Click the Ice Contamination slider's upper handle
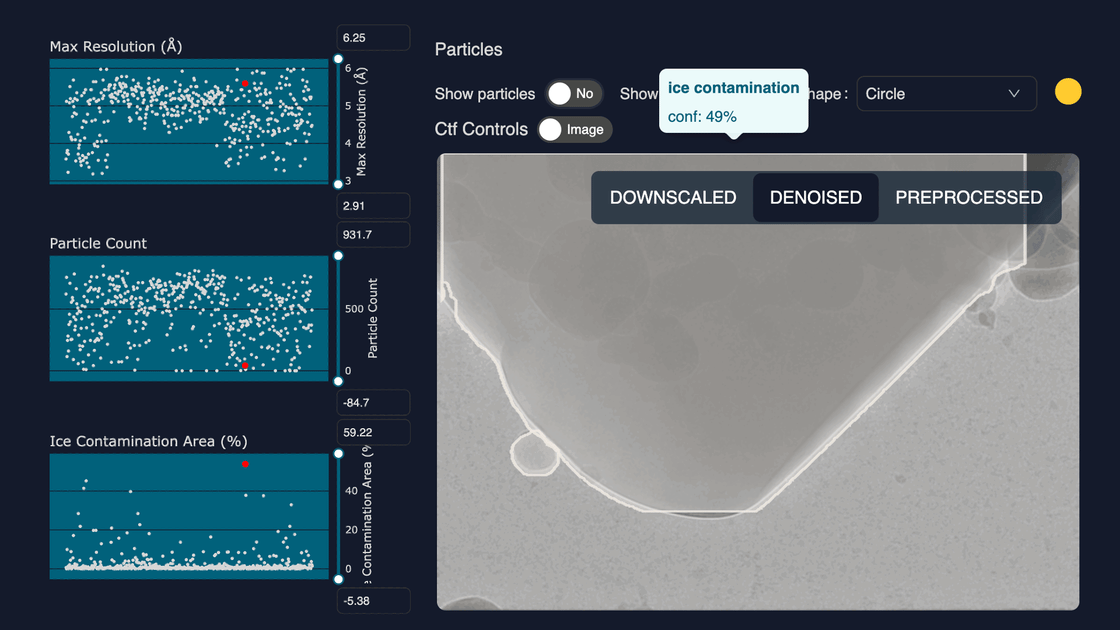Viewport: 1120px width, 630px height. pos(338,455)
